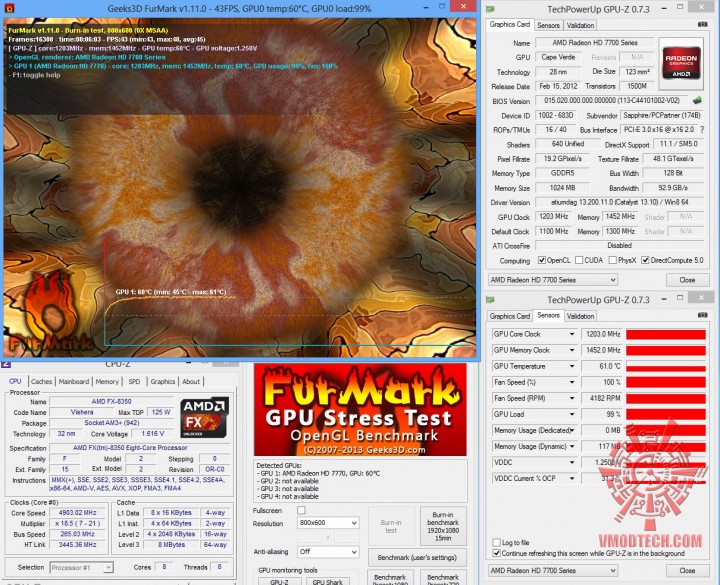This screenshot has height=585, width=720.
Task: Save BIOS using chip icon beside BIOS Version
Action: coord(697,100)
